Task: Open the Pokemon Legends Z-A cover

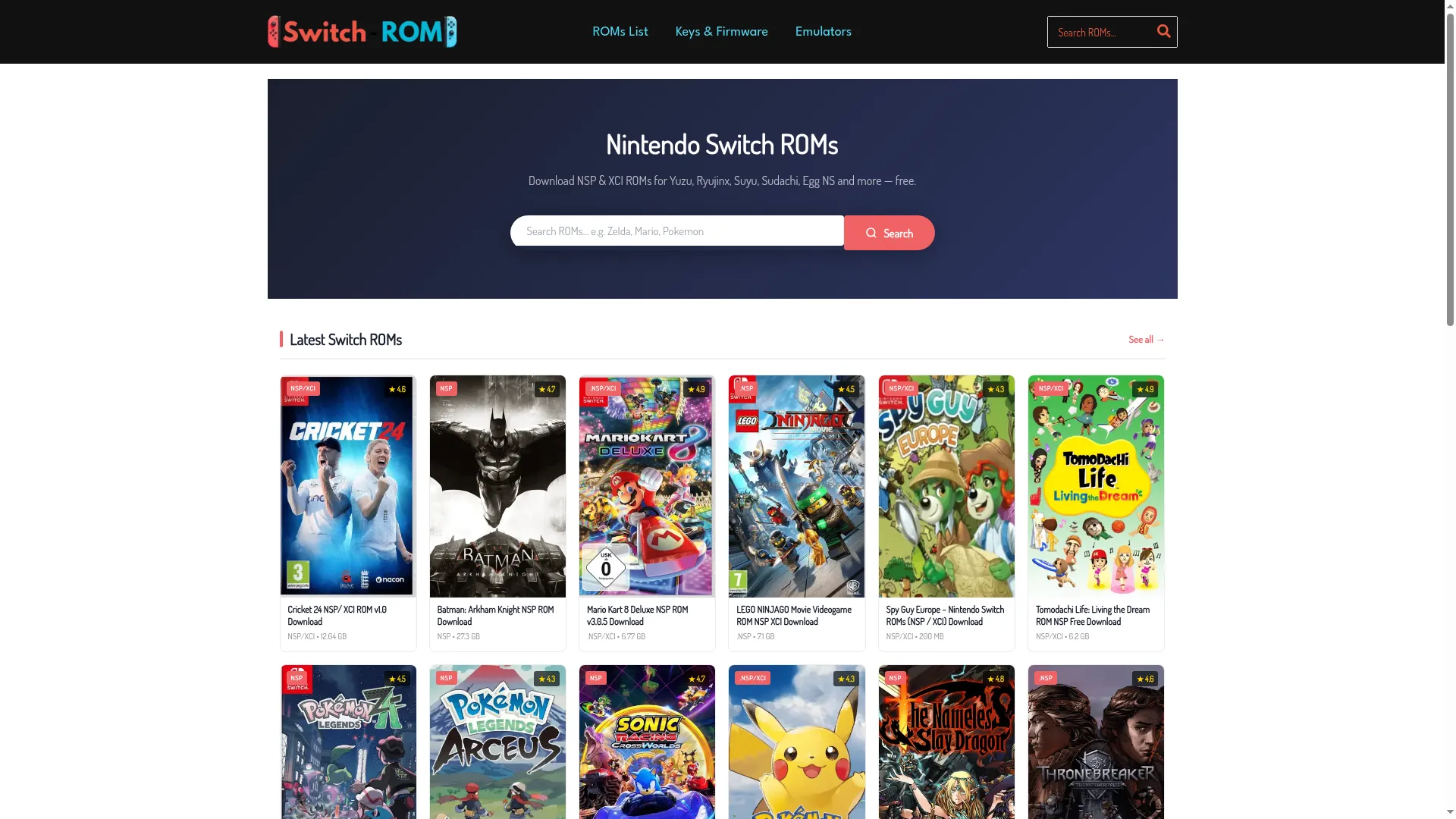Action: [x=348, y=742]
